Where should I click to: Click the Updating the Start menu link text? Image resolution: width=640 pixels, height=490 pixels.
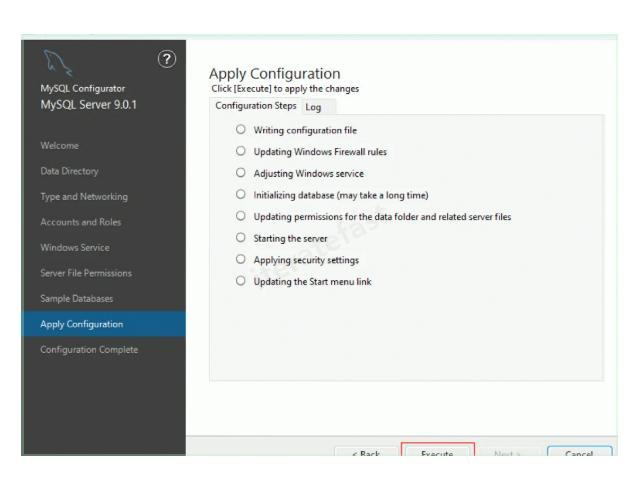(312, 282)
